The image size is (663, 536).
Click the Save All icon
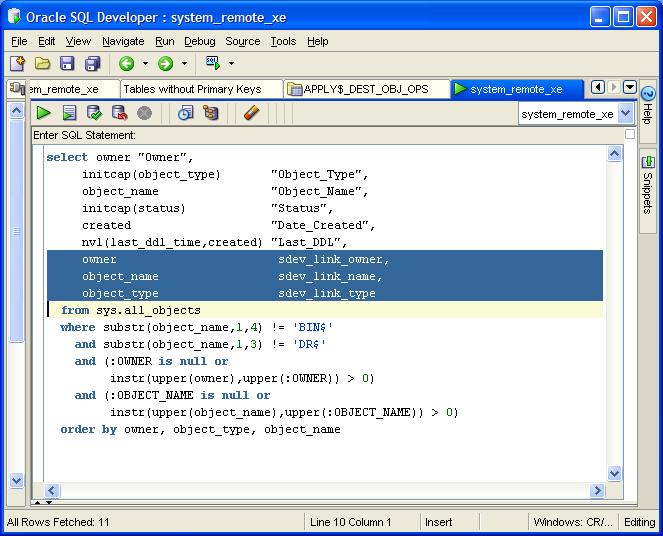pyautogui.click(x=92, y=64)
